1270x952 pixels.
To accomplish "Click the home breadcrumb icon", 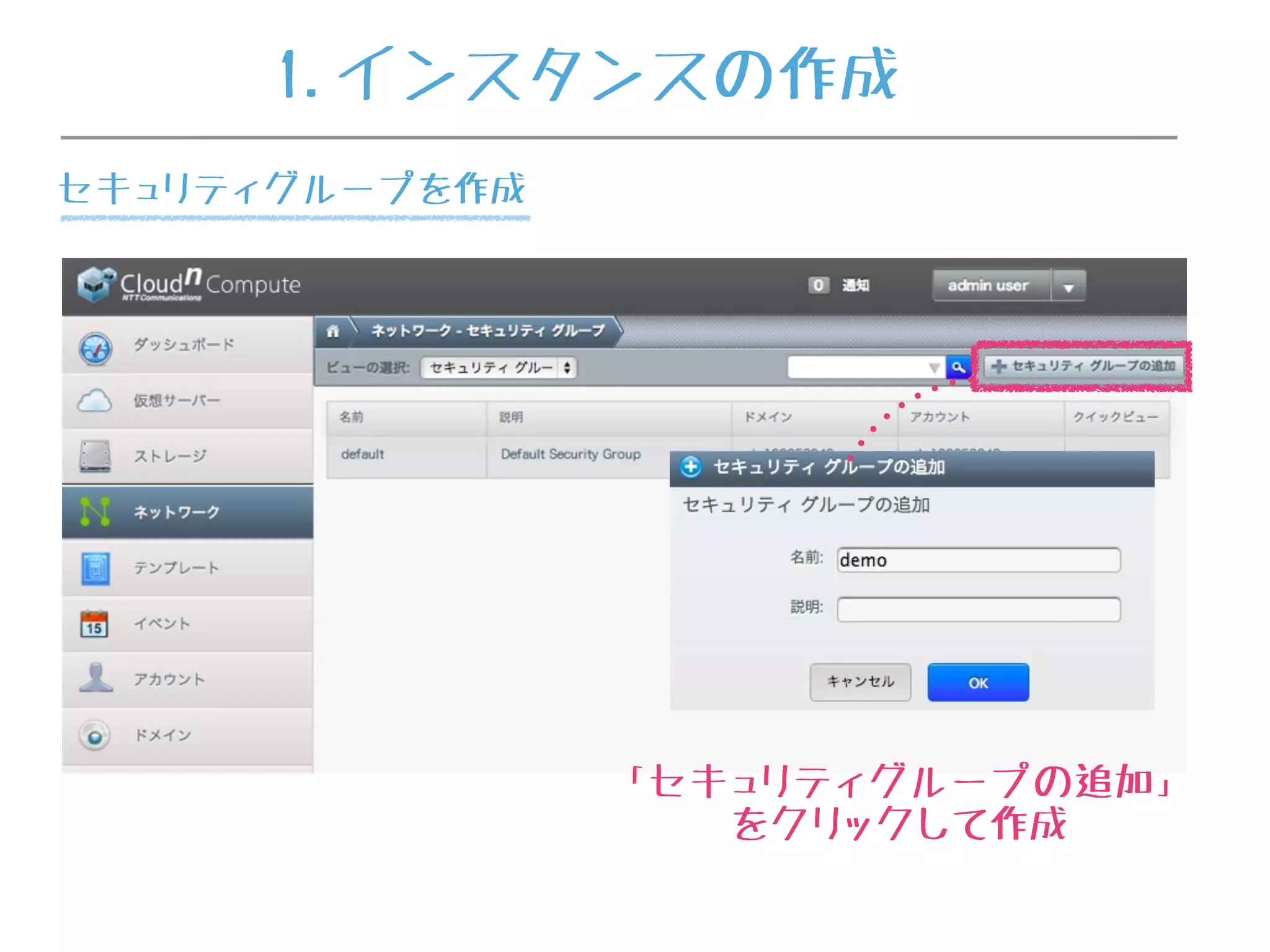I will (x=333, y=331).
